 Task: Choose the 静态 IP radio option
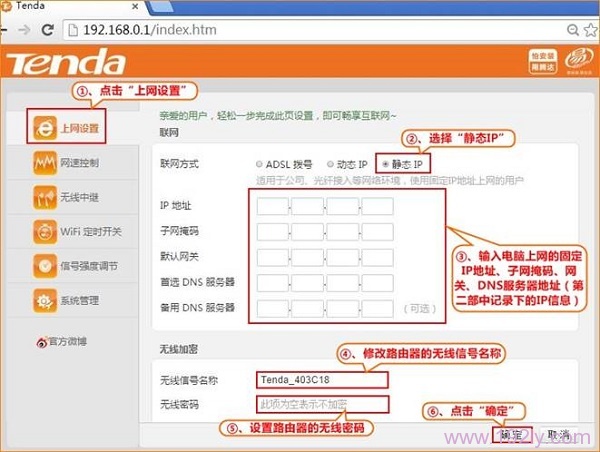(x=383, y=163)
